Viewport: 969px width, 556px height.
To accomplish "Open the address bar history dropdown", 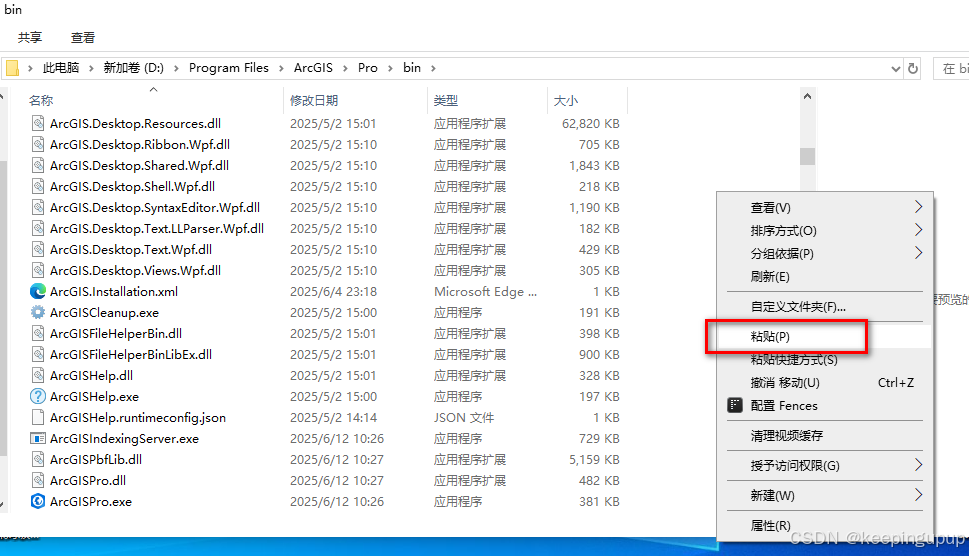I will (895, 69).
